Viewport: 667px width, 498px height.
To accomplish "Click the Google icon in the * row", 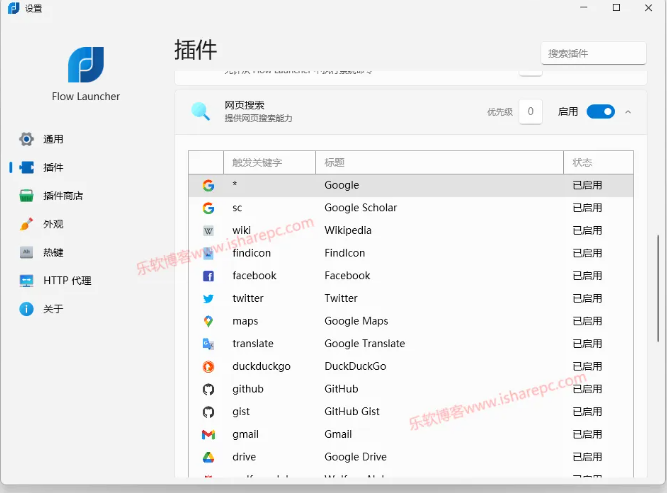I will (x=208, y=185).
